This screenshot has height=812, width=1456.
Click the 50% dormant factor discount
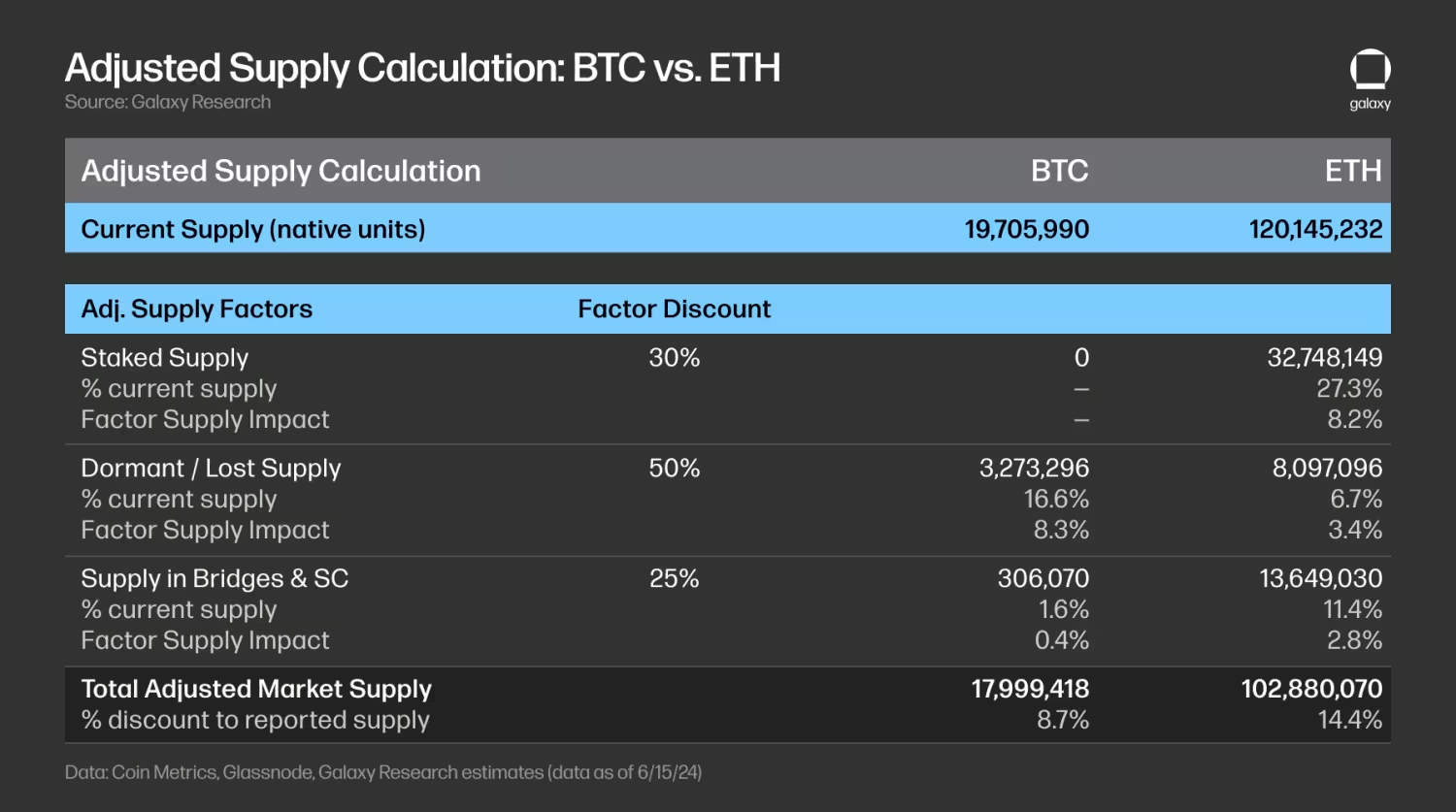674,468
